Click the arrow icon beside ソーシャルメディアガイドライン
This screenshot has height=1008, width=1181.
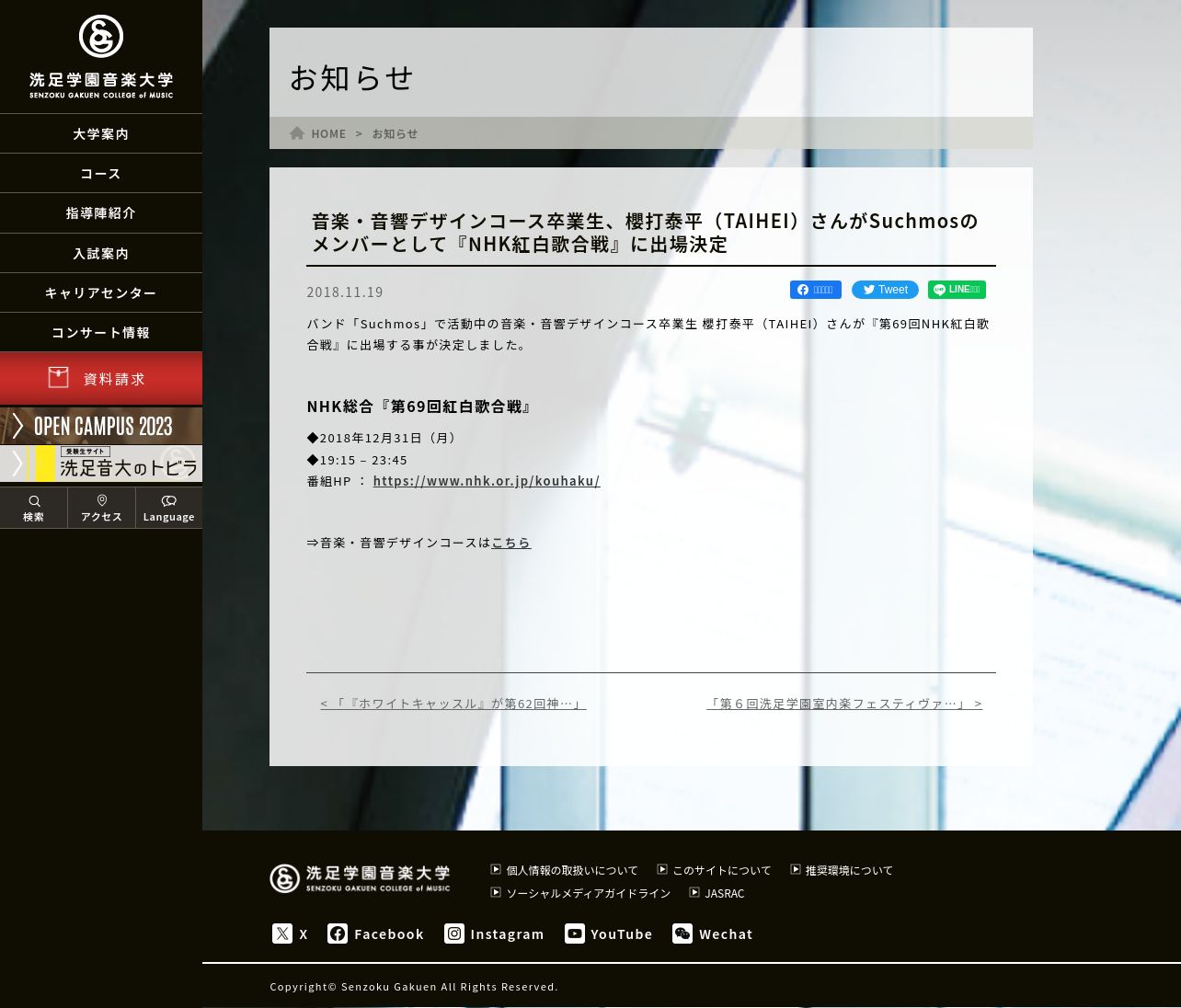click(x=496, y=892)
